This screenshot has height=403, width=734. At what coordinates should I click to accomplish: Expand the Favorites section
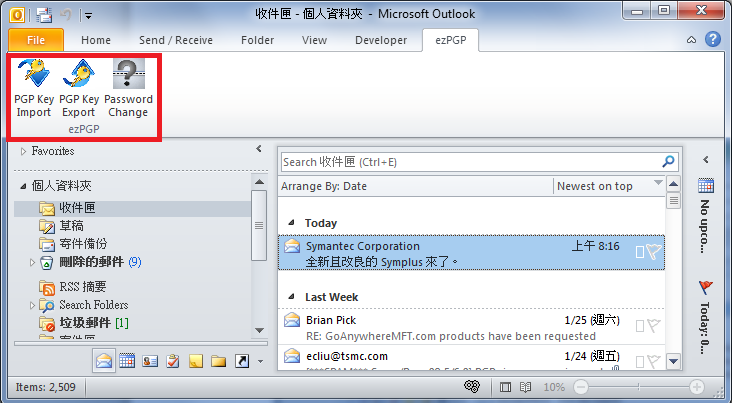(24, 152)
